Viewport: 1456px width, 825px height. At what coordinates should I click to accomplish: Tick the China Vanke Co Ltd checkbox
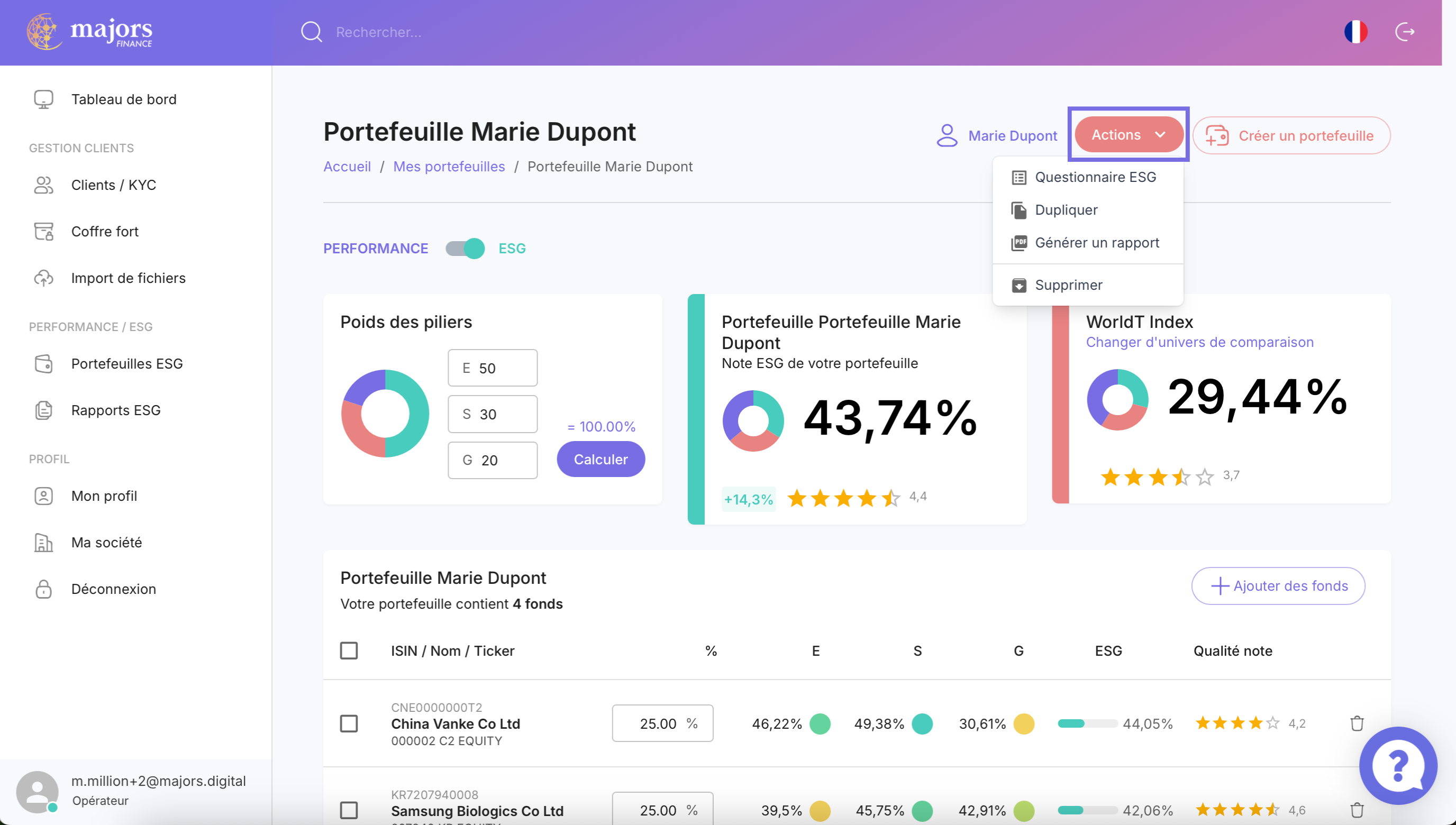pyautogui.click(x=349, y=723)
